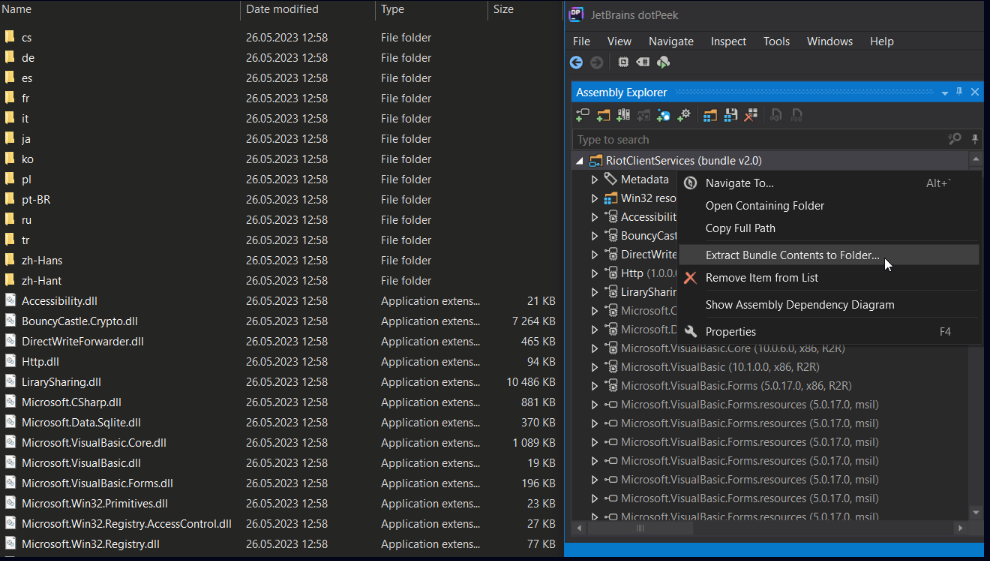Click the compass icon beside Navigate To
This screenshot has height=561, width=990.
690,183
